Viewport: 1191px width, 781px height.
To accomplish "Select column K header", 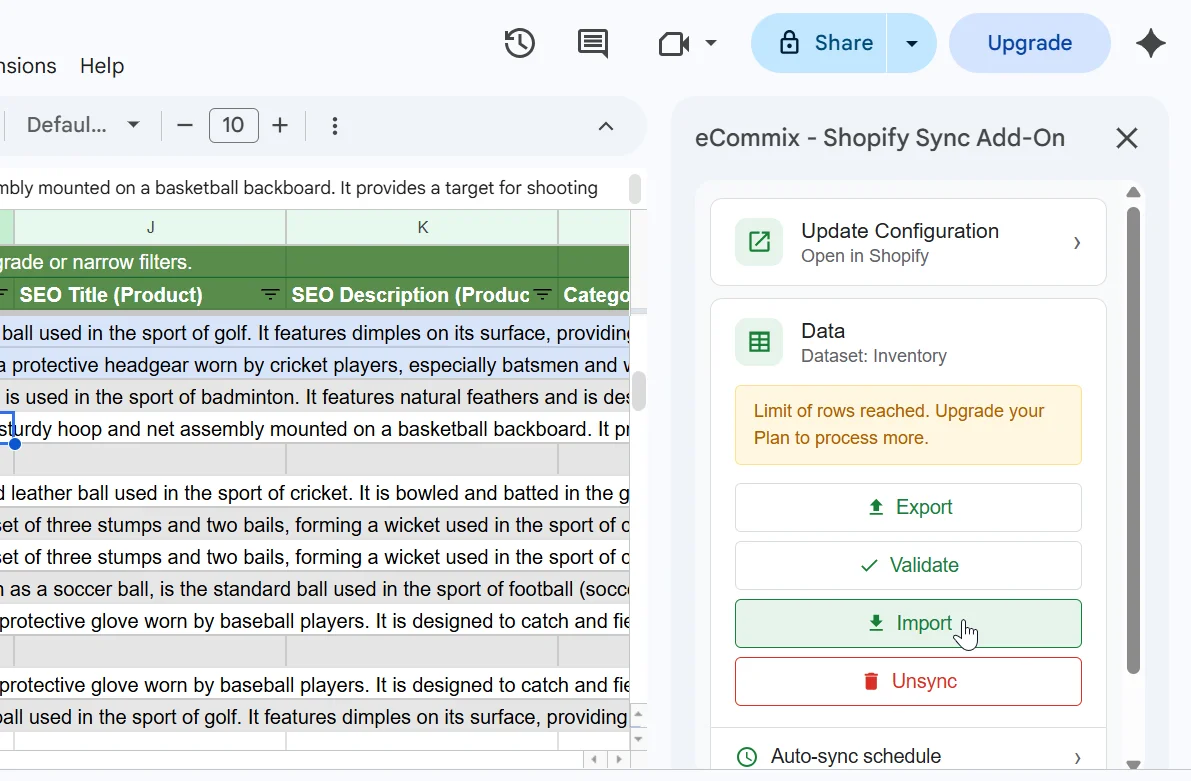I will click(422, 227).
